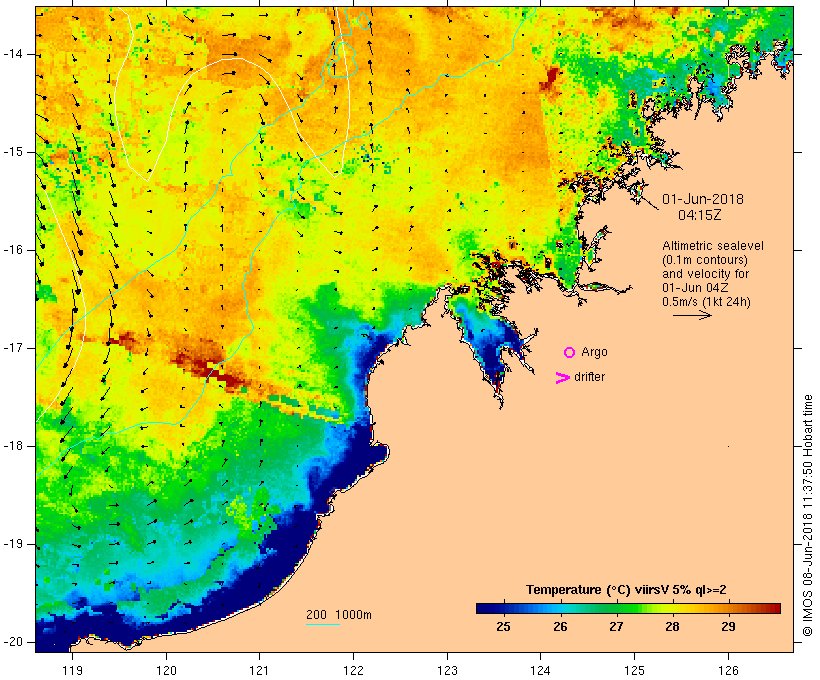The width and height of the screenshot is (820, 680).
Task: Click the magenta drifter arrowhead legend symbol
Action: click(x=563, y=378)
